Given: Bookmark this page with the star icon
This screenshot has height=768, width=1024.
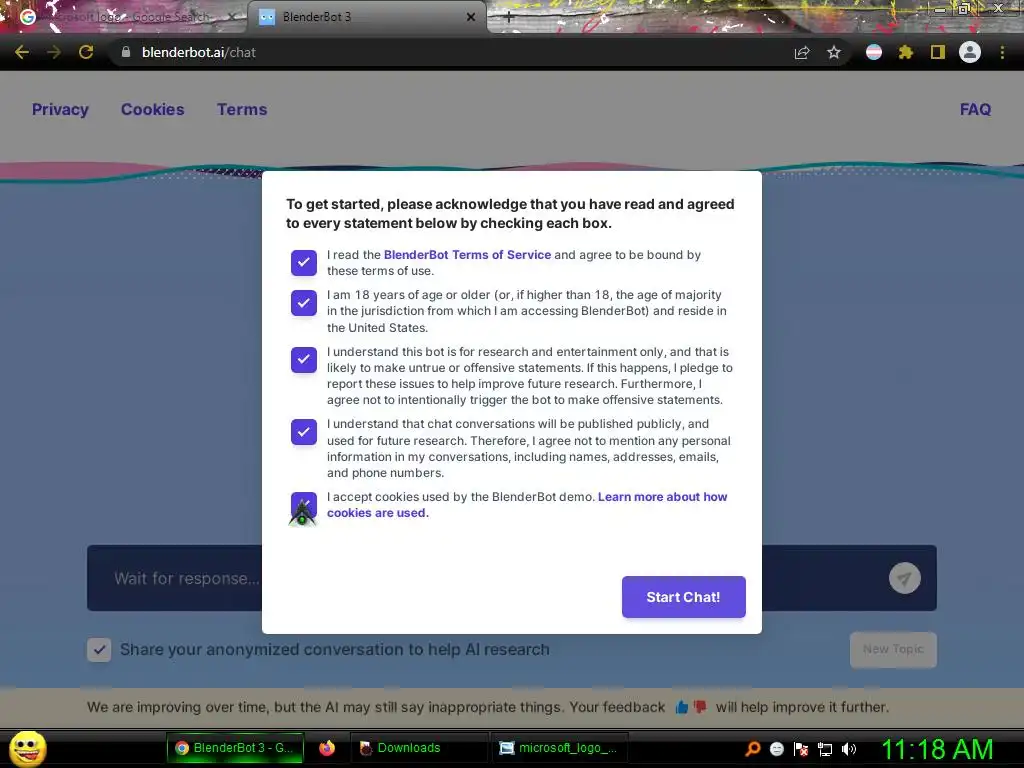Looking at the screenshot, I should pos(834,52).
